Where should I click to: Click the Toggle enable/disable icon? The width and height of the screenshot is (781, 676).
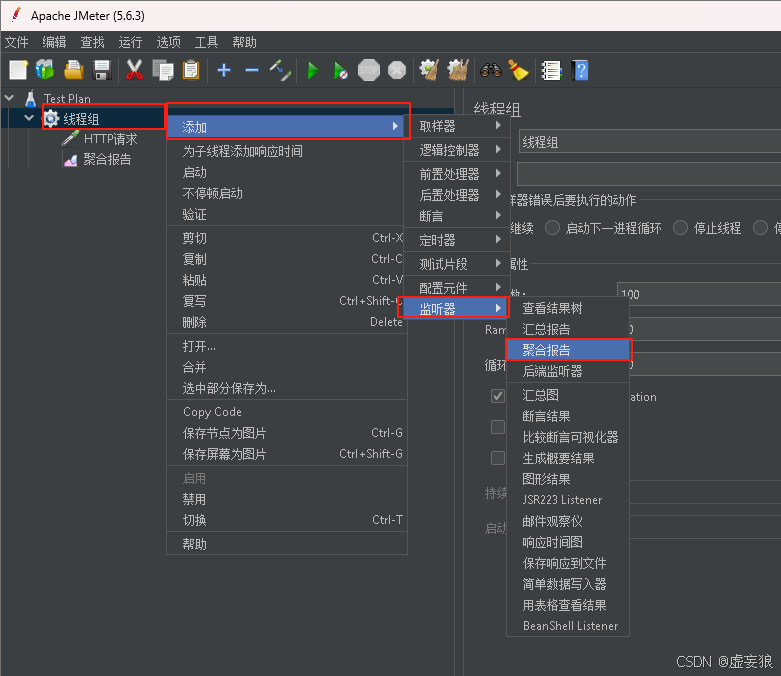click(280, 70)
